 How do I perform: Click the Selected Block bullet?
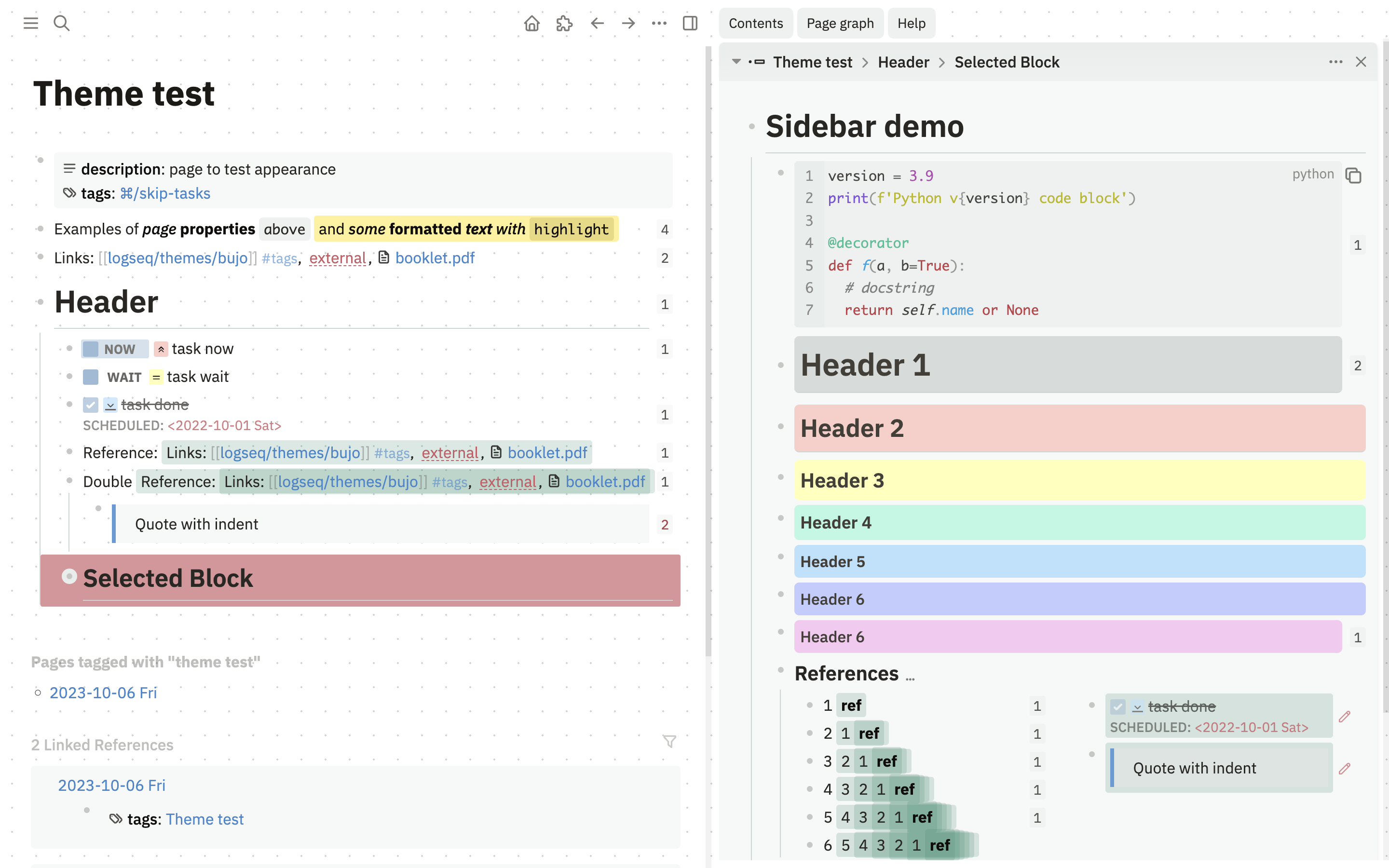coord(69,576)
